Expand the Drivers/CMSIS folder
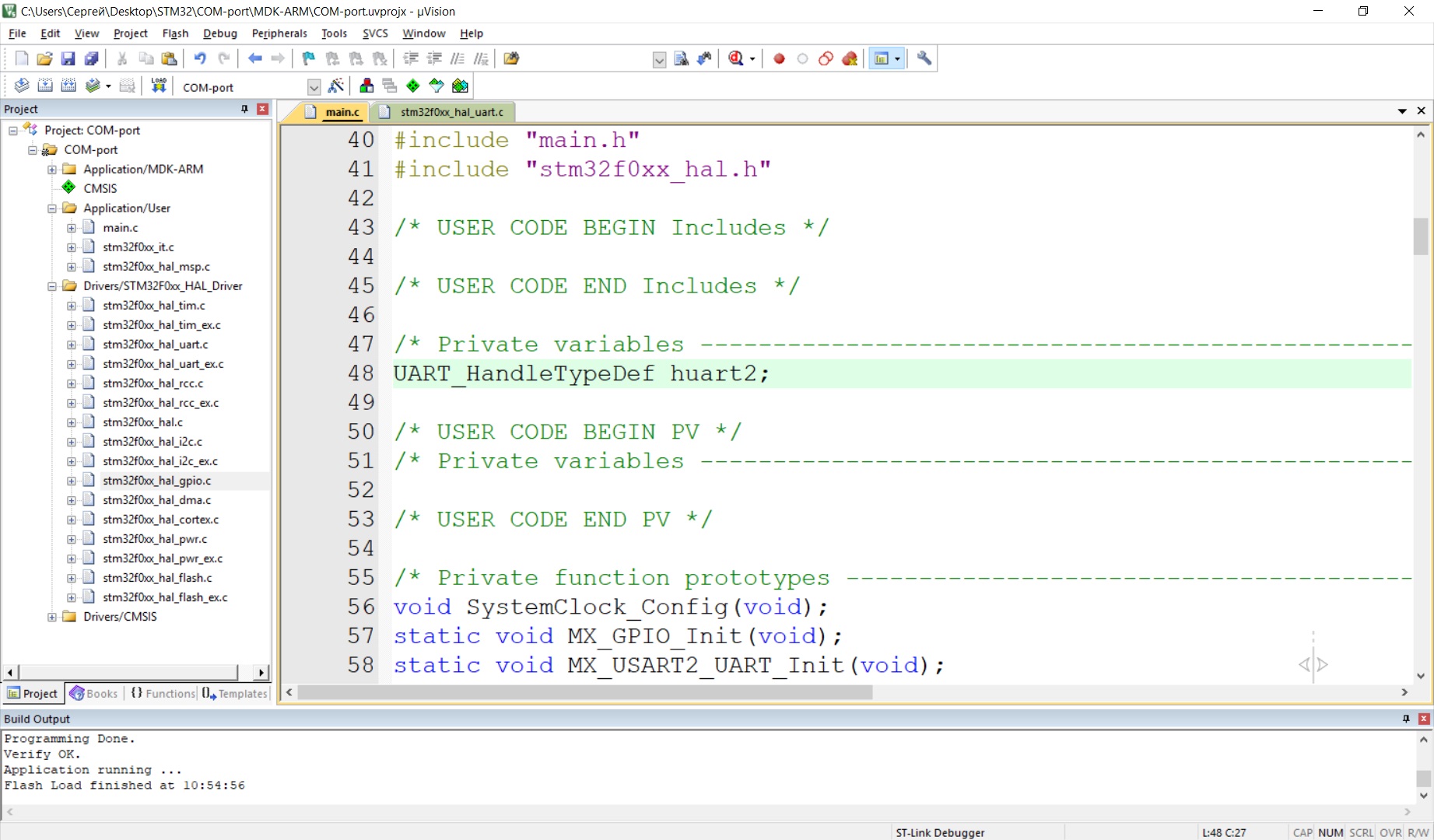This screenshot has width=1434, height=840. (x=52, y=617)
